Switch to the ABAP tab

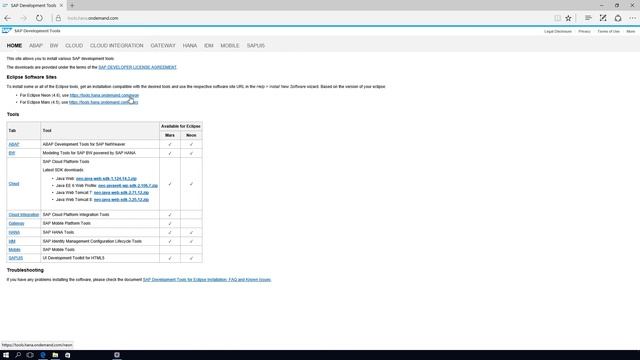tap(36, 46)
